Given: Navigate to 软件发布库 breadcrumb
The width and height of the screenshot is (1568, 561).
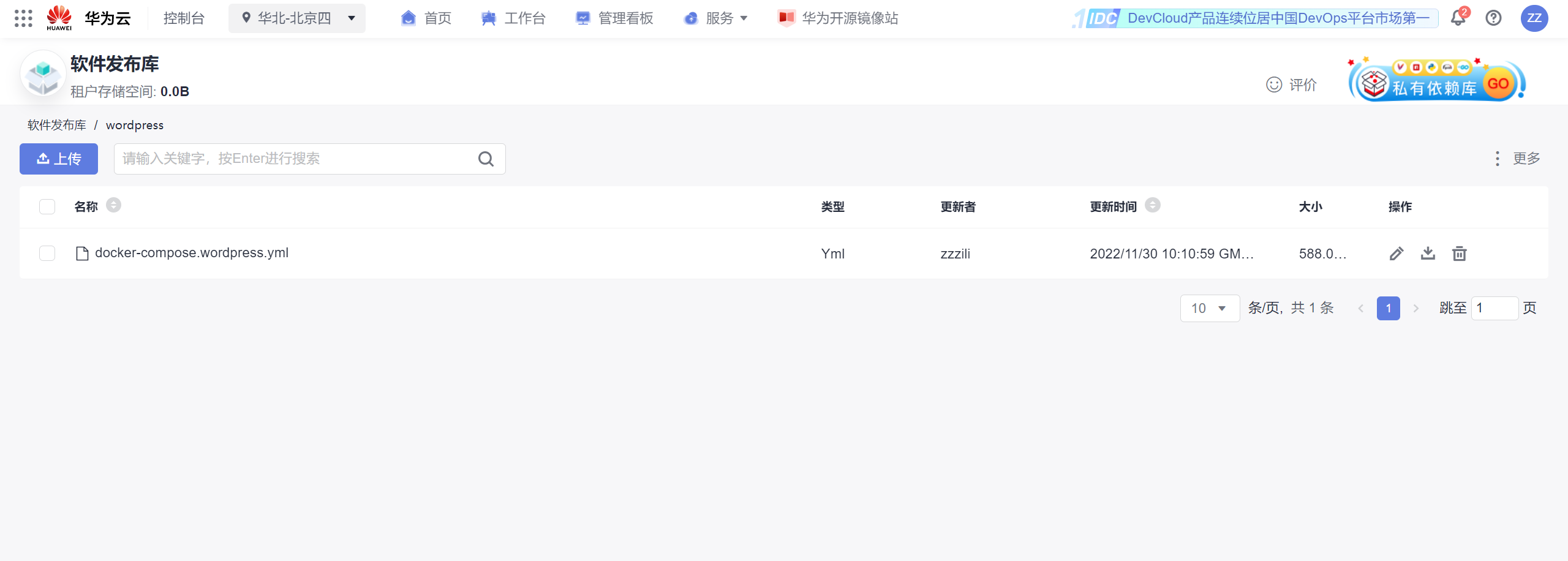Looking at the screenshot, I should (57, 125).
